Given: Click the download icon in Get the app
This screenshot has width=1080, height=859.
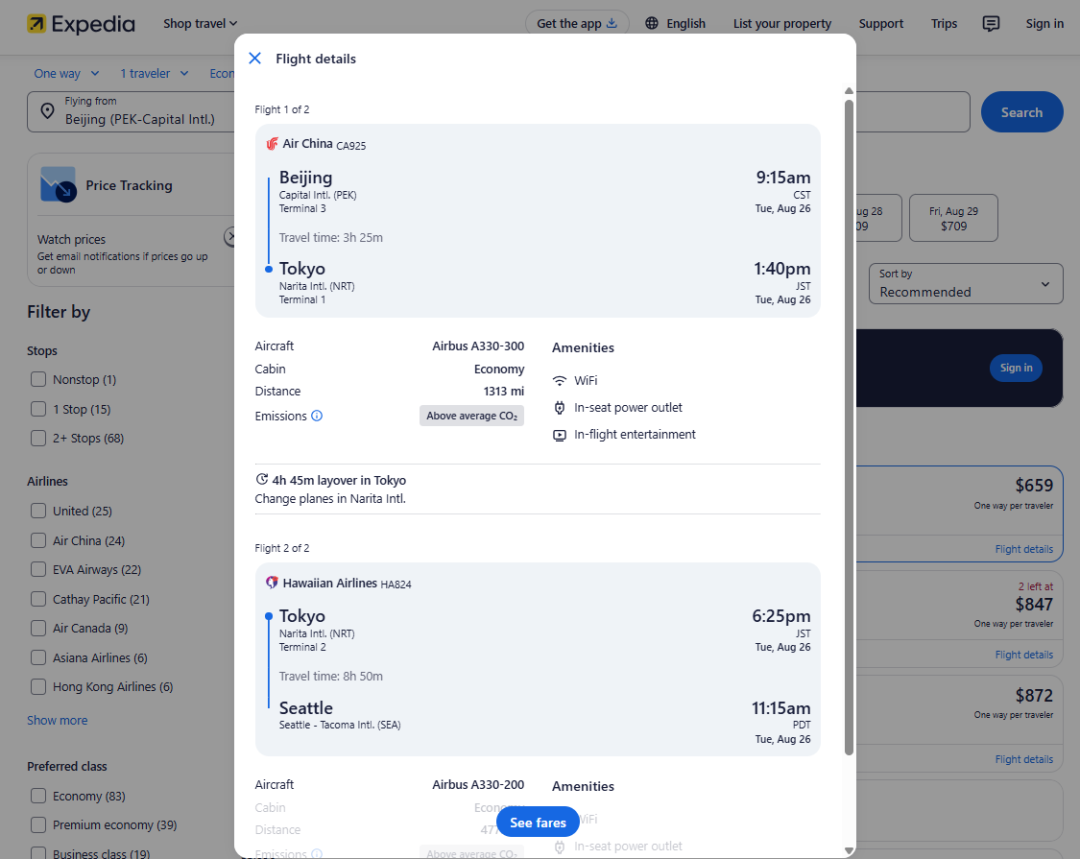Looking at the screenshot, I should coord(612,23).
